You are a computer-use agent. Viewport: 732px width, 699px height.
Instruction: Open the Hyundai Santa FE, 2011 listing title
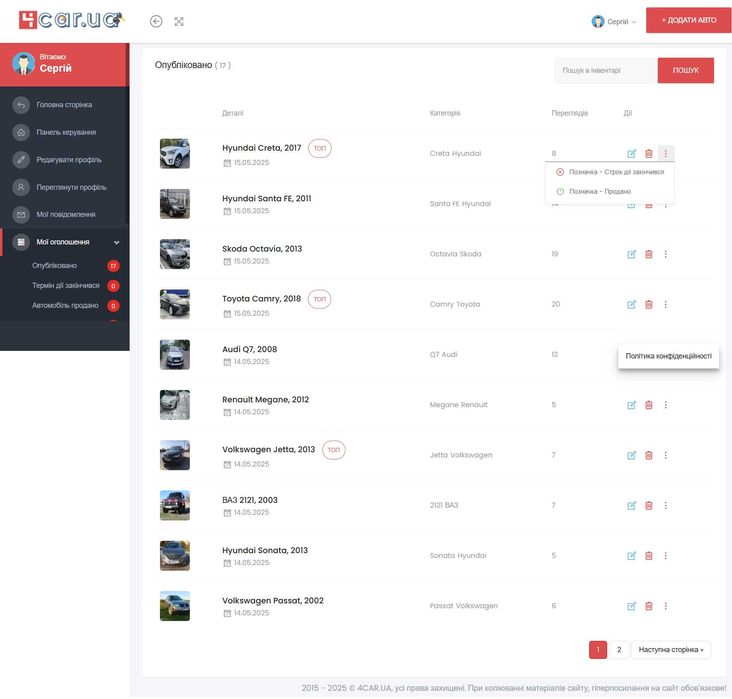pos(267,198)
